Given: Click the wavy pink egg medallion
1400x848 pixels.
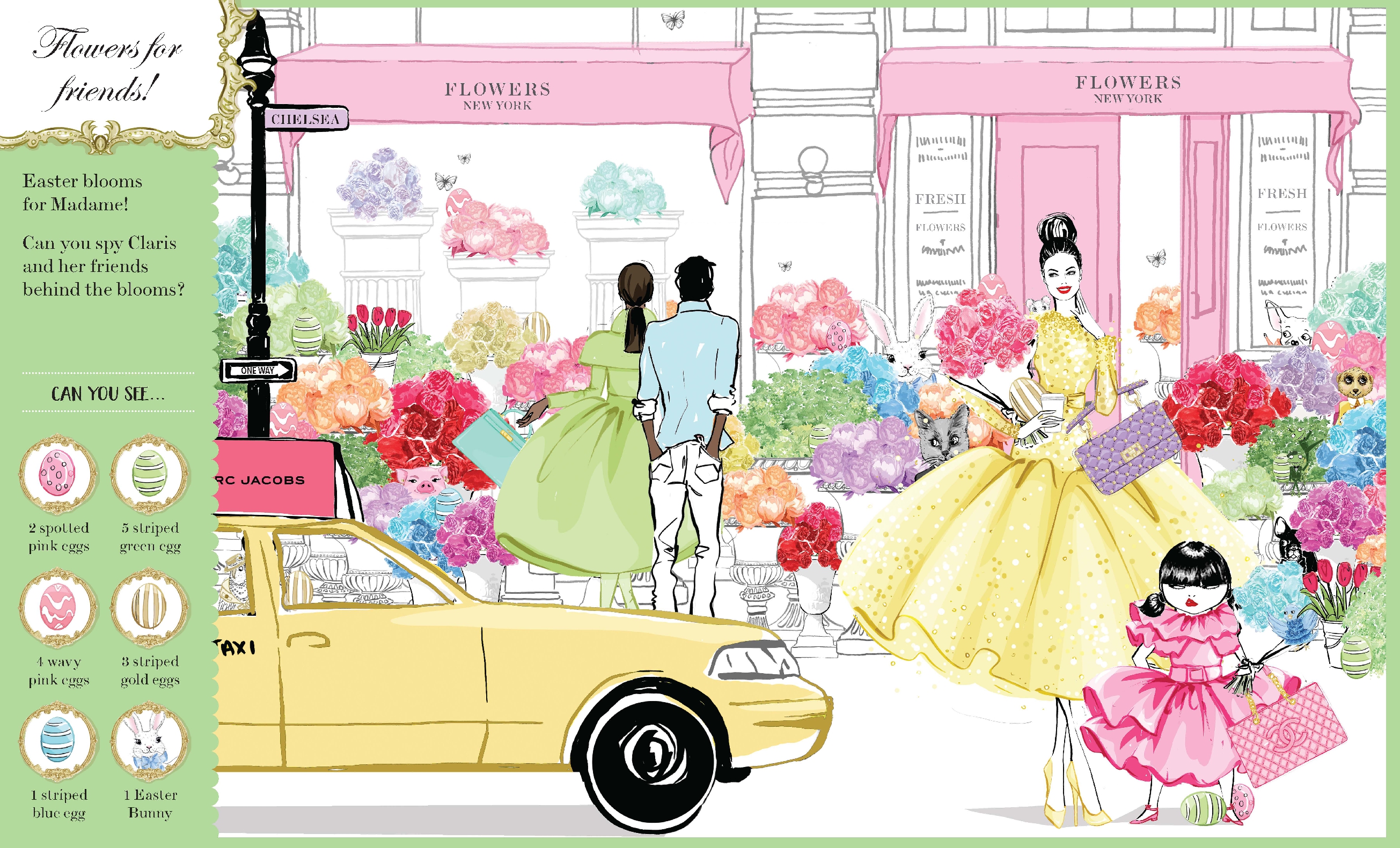Looking at the screenshot, I should pyautogui.click(x=57, y=606).
